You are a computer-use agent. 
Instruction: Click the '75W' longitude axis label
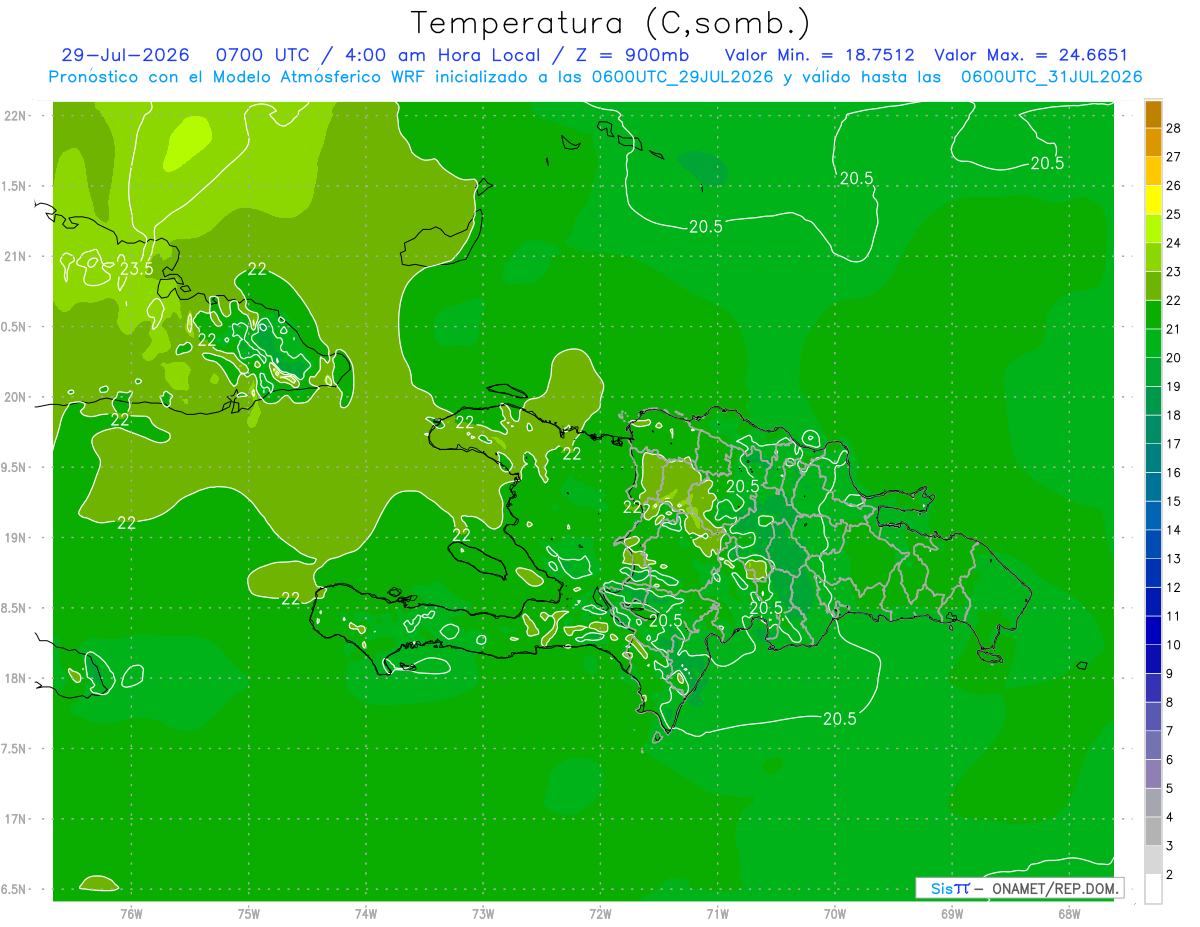coord(249,913)
